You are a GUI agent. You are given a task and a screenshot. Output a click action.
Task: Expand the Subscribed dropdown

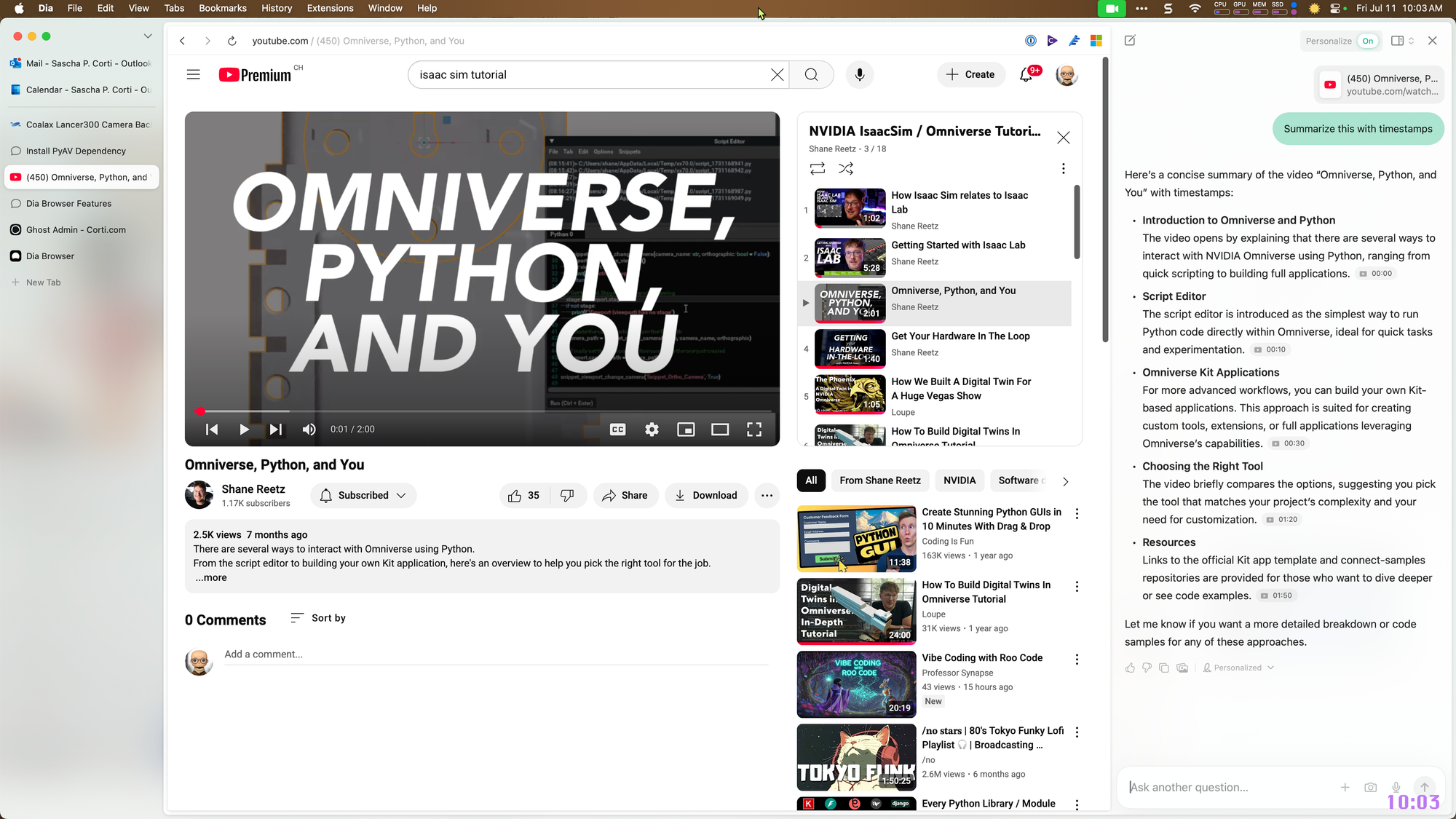click(x=363, y=495)
